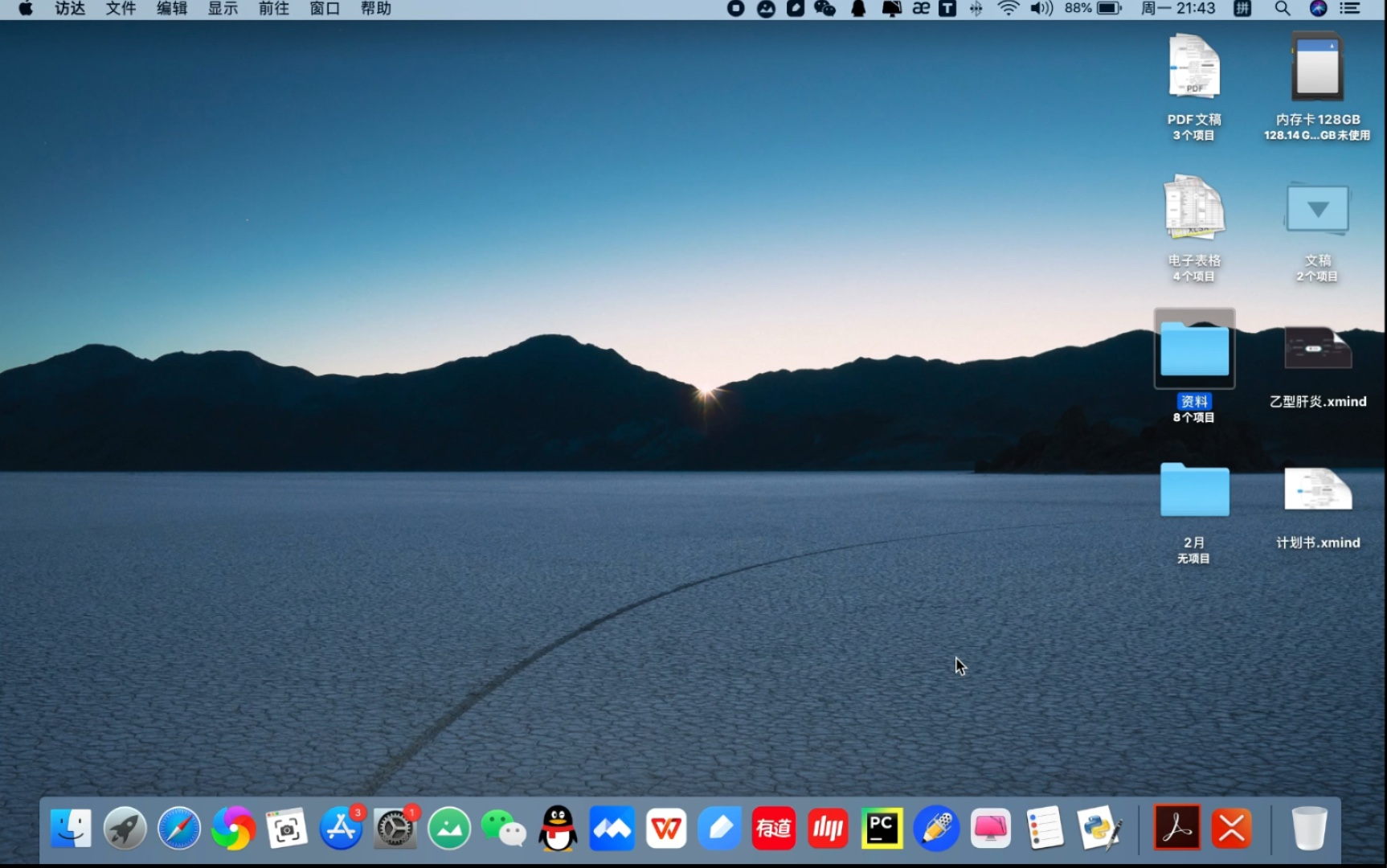Open the 窗口 menu
This screenshot has height=868, width=1387.
click(x=325, y=9)
